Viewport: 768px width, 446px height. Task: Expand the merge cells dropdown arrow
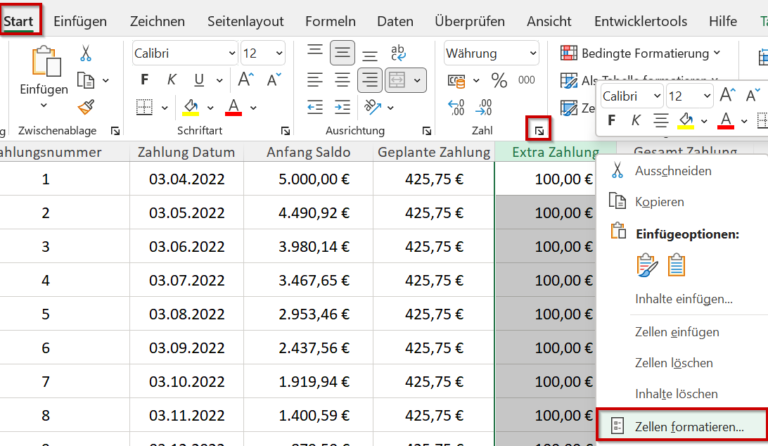tap(417, 80)
